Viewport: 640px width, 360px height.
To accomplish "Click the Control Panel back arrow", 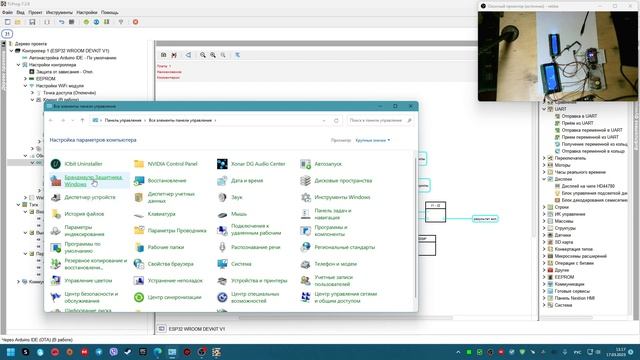I will (51, 120).
